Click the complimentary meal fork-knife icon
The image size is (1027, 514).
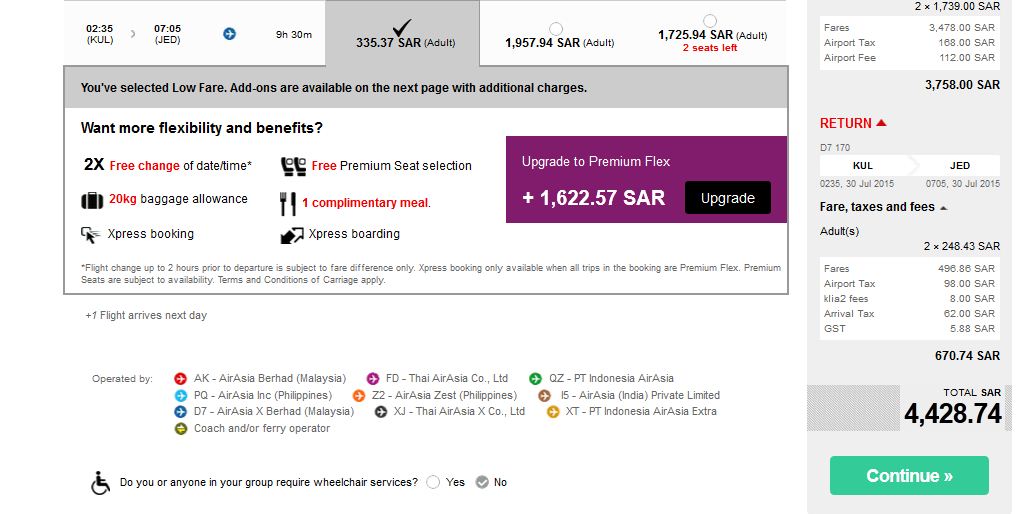tap(288, 203)
